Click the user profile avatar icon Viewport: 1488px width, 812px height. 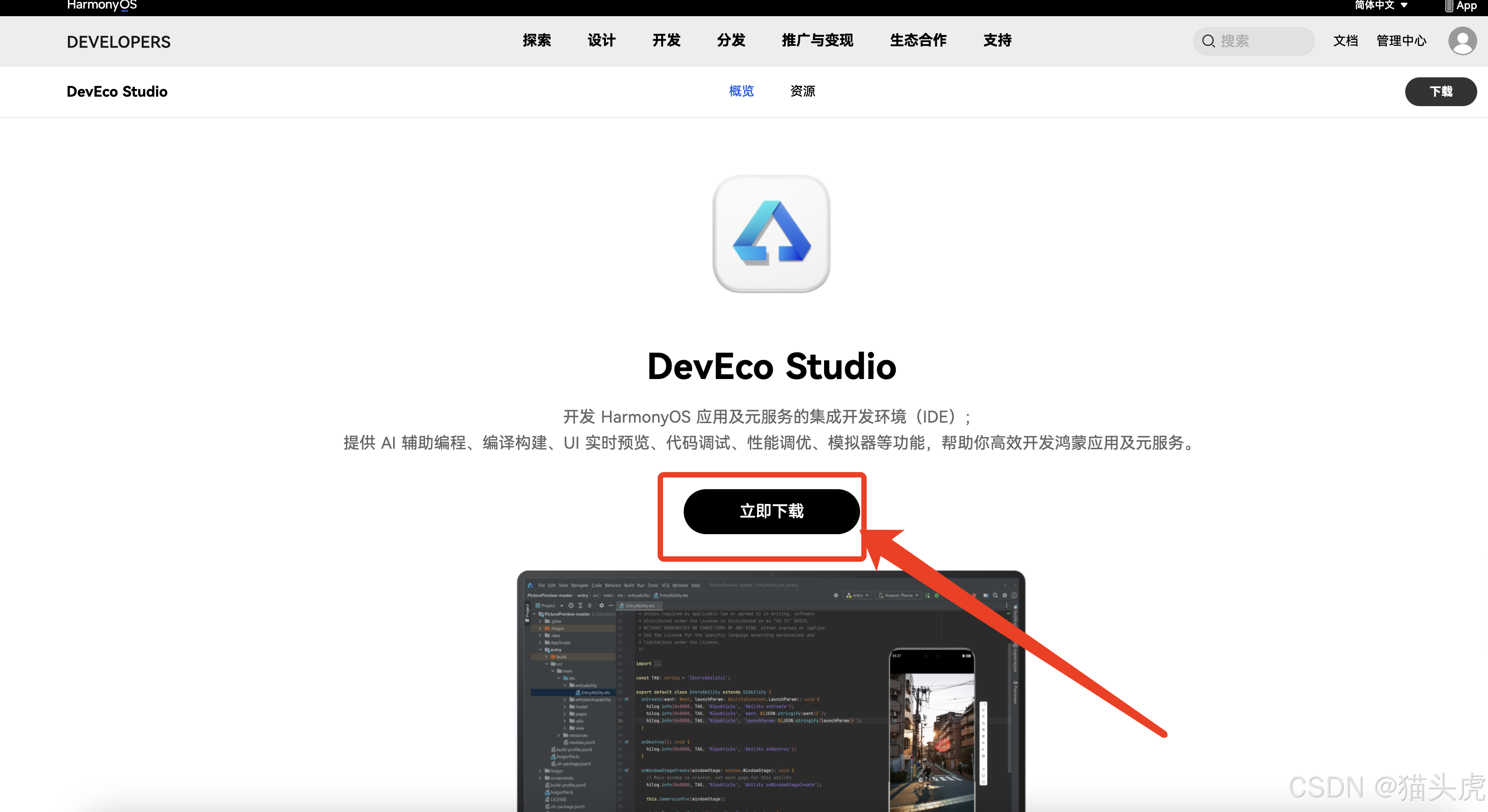tap(1462, 41)
